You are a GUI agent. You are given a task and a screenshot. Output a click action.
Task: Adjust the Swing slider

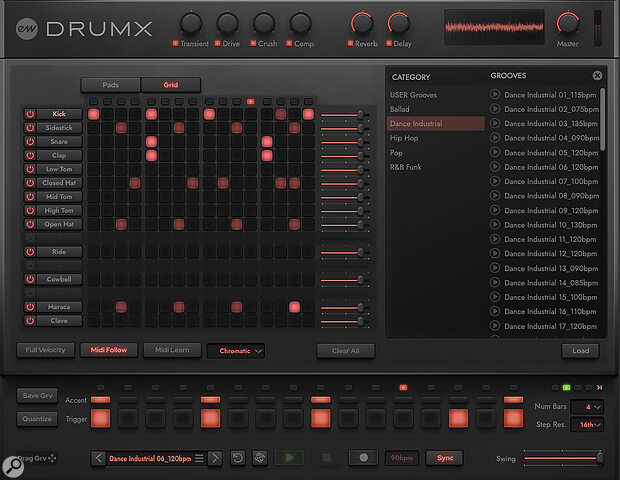pos(563,458)
